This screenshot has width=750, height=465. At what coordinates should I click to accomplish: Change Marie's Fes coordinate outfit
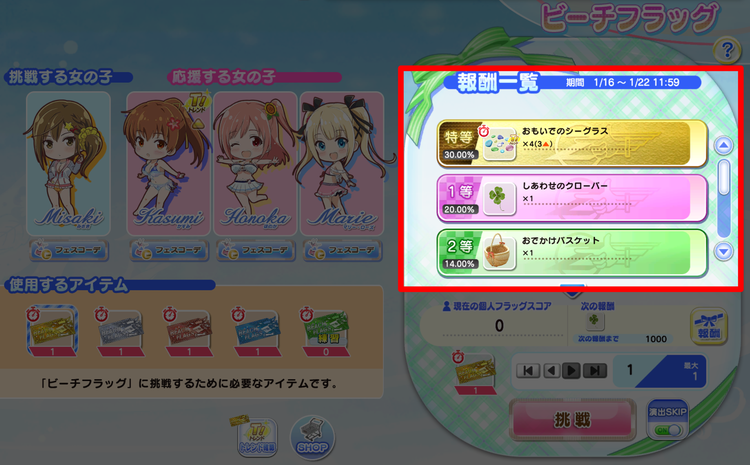(x=342, y=250)
